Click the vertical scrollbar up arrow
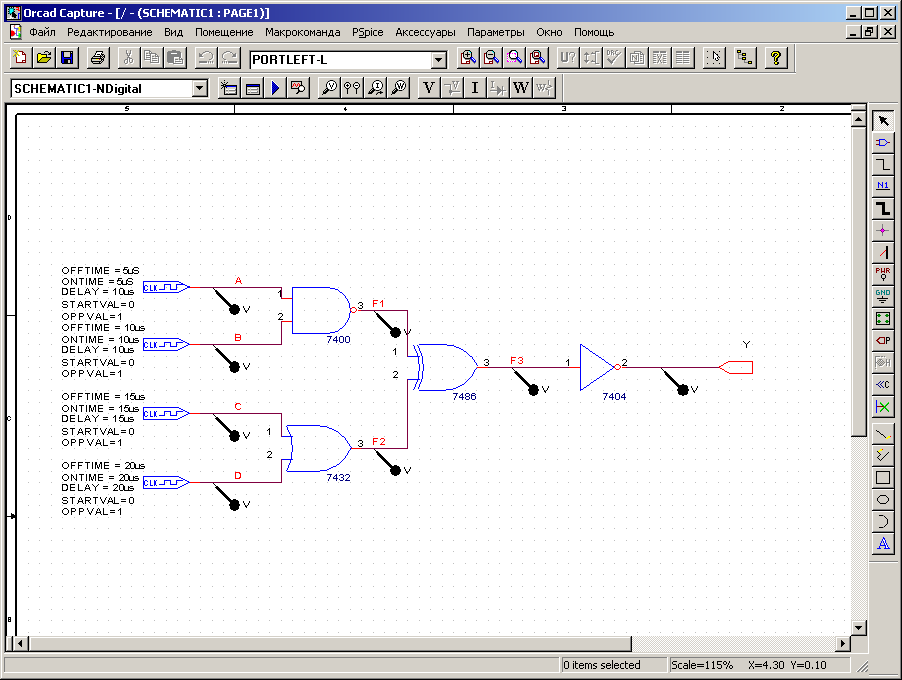 pos(858,119)
